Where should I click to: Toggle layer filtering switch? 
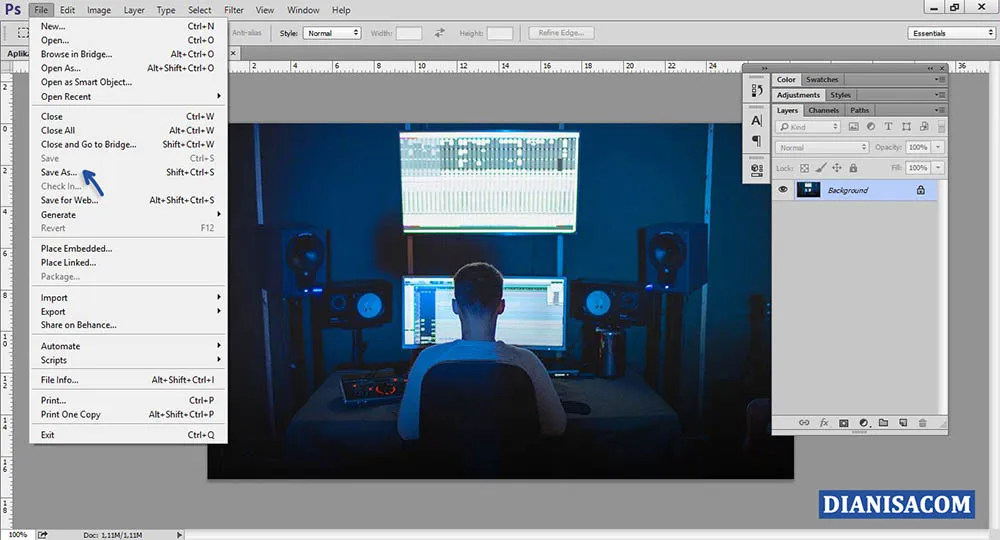pos(941,127)
